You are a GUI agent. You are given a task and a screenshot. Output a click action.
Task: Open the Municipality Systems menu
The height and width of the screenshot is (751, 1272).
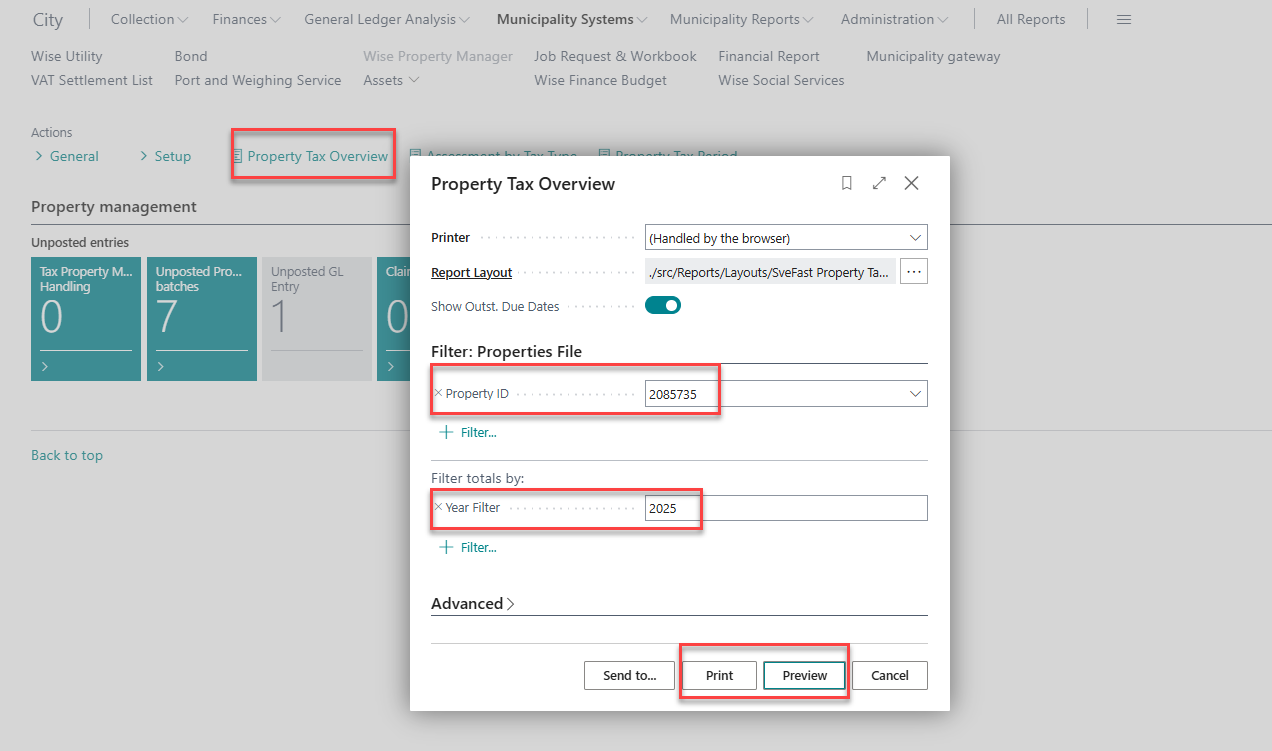click(572, 19)
